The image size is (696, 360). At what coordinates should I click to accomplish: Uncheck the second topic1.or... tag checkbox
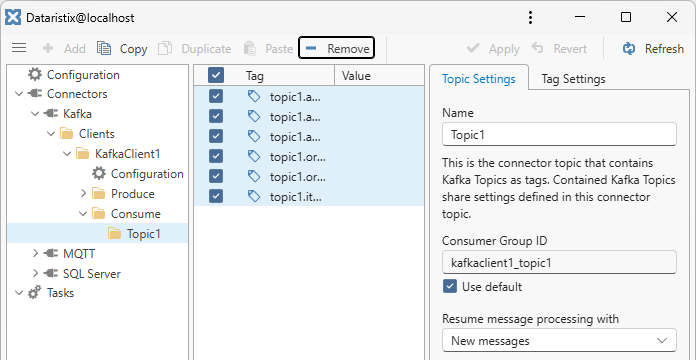click(216, 176)
